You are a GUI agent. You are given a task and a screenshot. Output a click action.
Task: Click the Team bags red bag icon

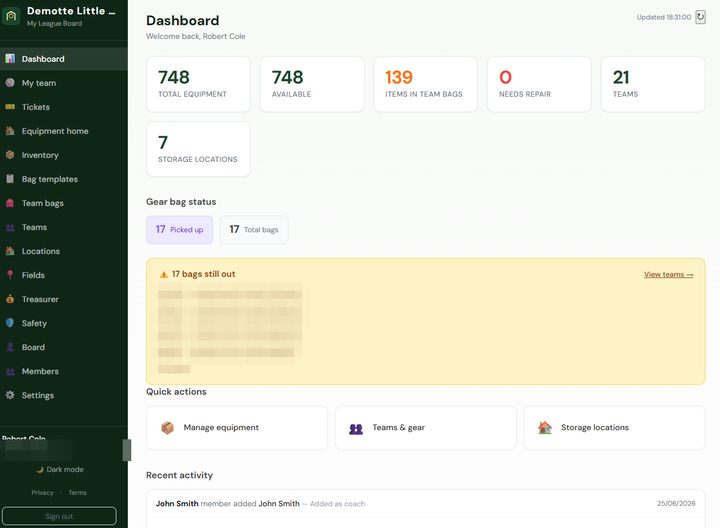coord(10,203)
